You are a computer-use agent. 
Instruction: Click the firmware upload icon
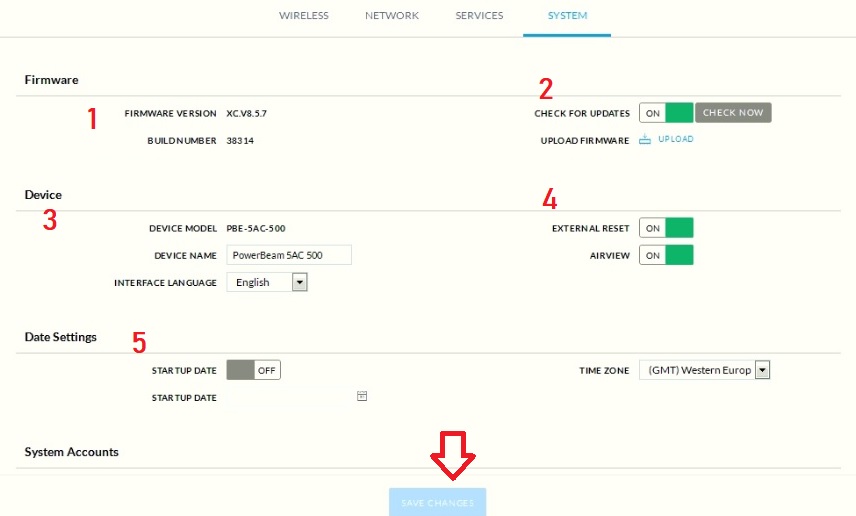645,140
